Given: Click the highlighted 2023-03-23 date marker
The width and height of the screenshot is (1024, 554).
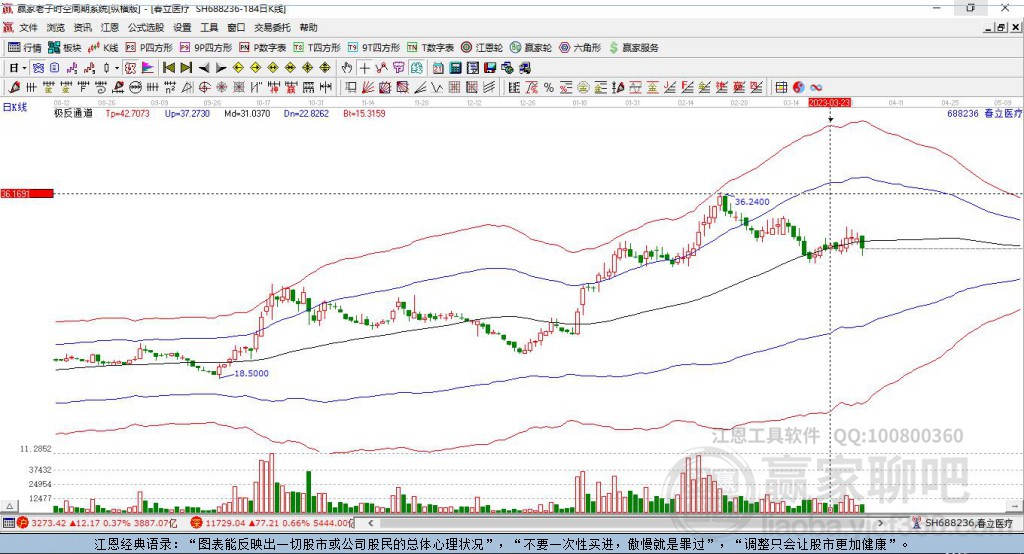Looking at the screenshot, I should pyautogui.click(x=829, y=103).
